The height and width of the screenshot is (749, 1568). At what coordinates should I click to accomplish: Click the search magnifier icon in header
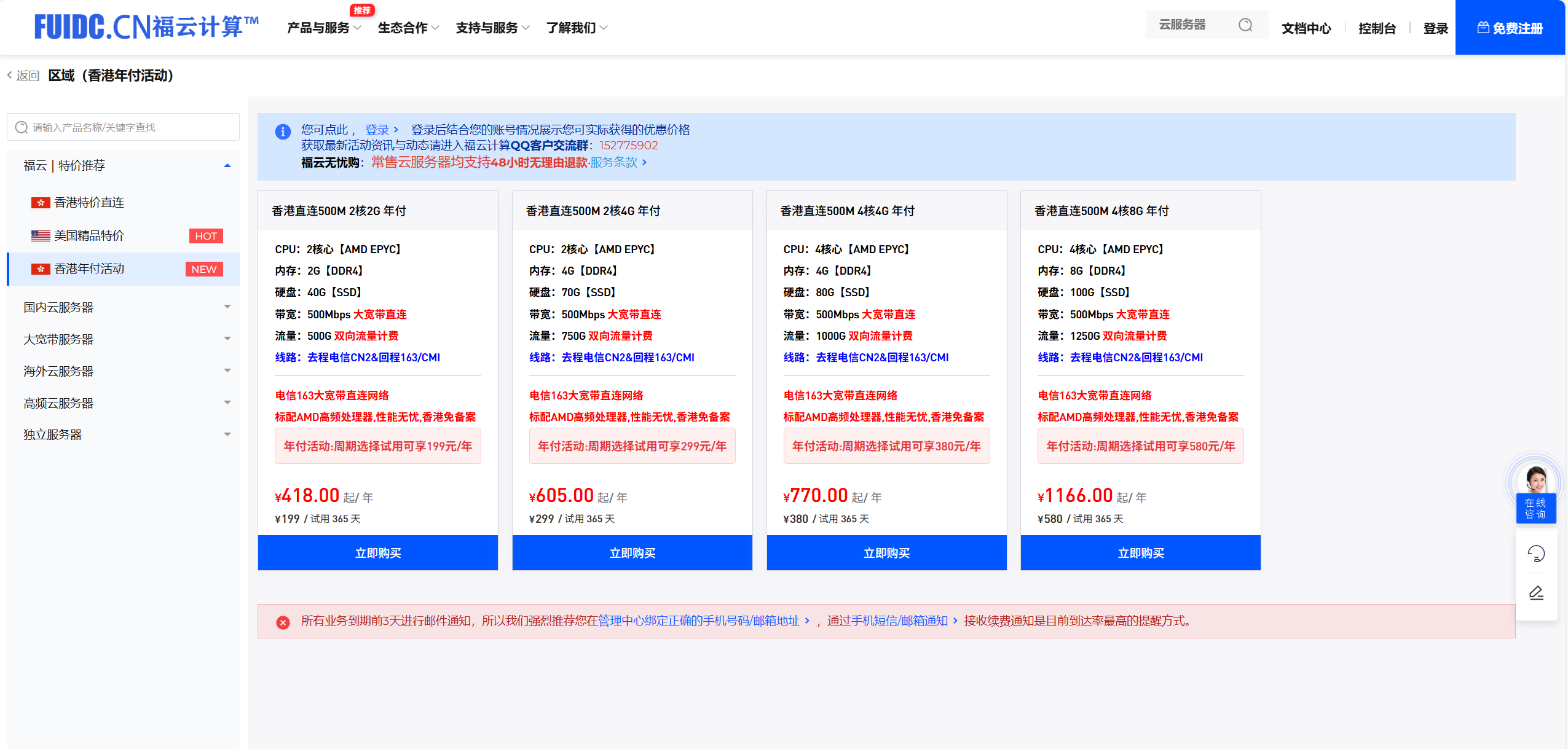(x=1245, y=25)
